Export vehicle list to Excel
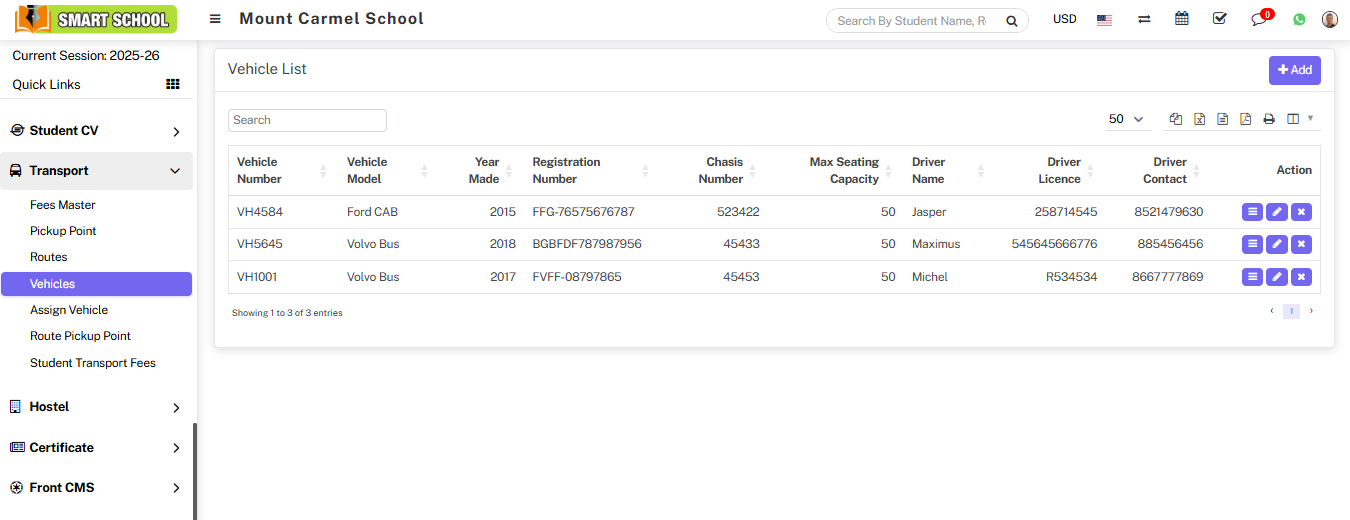Screen dimensions: 1350x520 (x=1199, y=119)
